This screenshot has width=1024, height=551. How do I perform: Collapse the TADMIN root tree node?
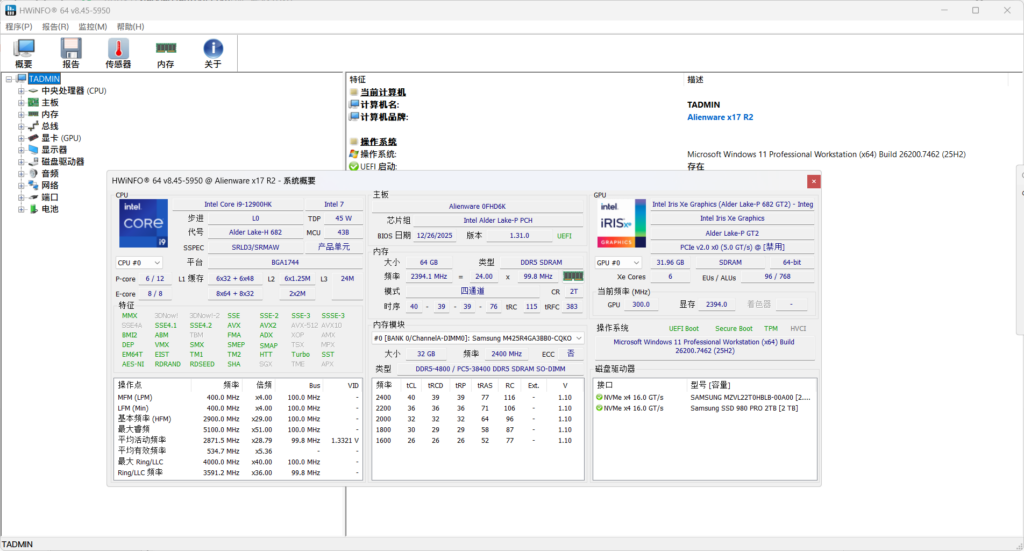9,79
